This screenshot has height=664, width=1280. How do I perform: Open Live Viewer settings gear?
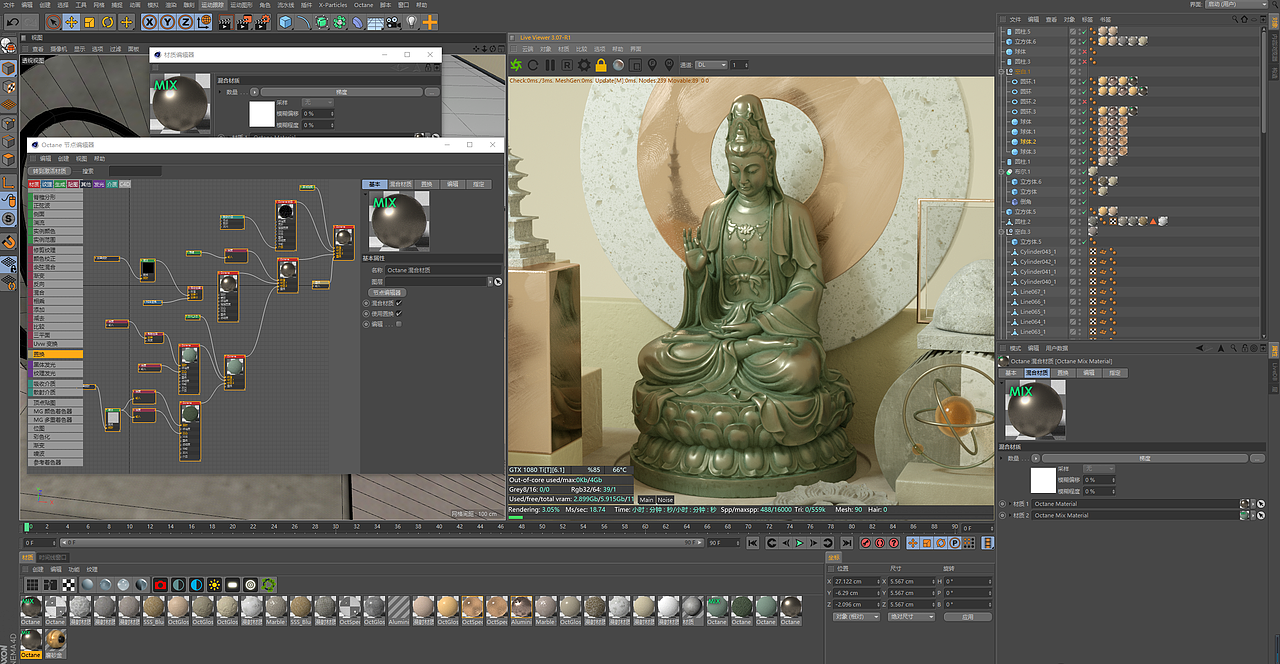coord(584,65)
